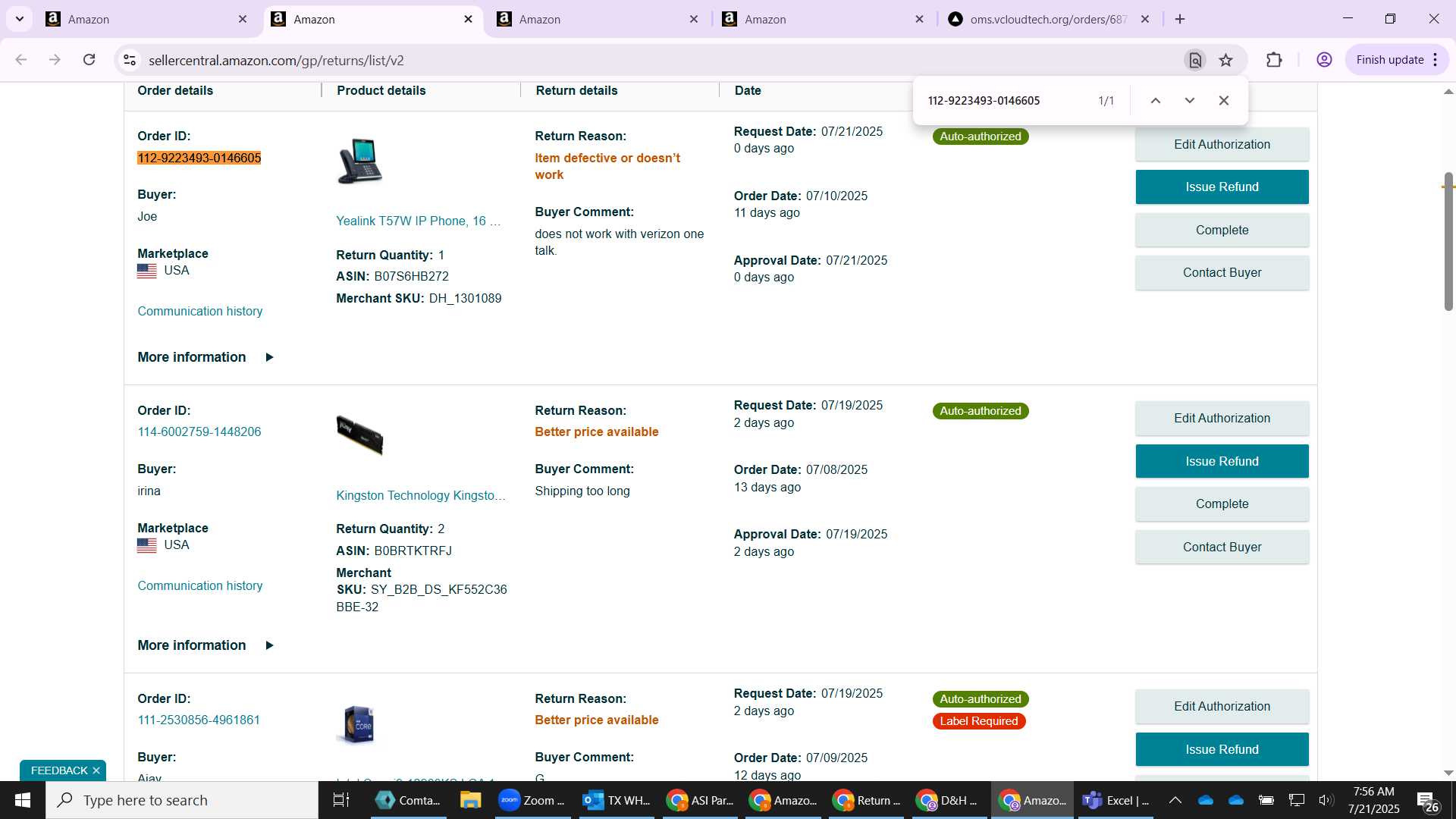Switch to the fourth Amazon tab
Viewport: 1456px width, 819px height.
pos(823,19)
